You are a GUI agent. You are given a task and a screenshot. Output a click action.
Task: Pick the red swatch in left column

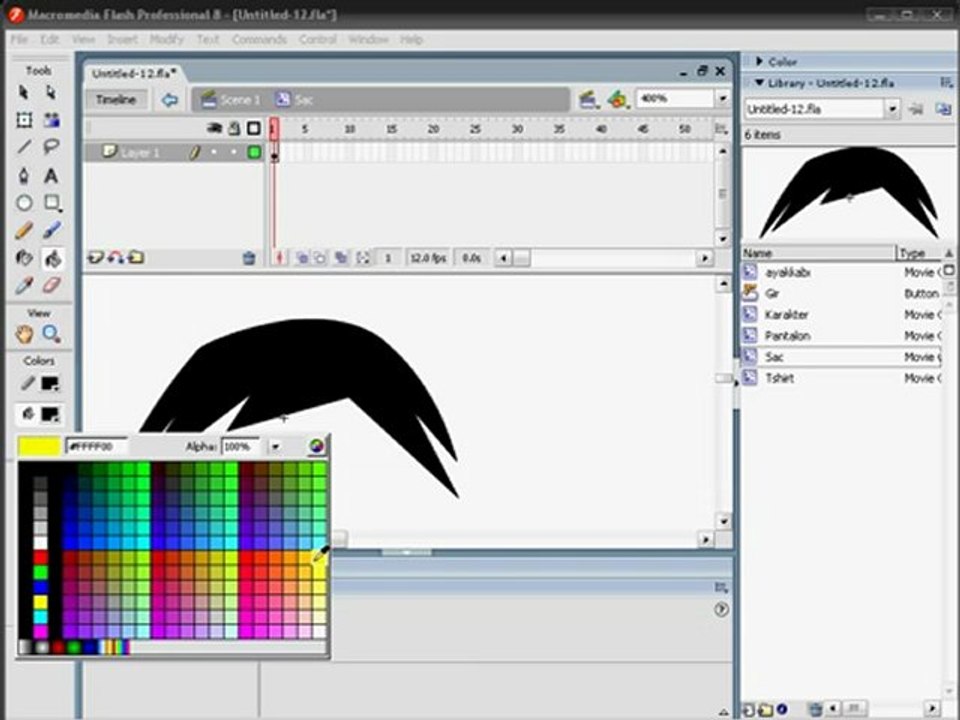click(40, 557)
